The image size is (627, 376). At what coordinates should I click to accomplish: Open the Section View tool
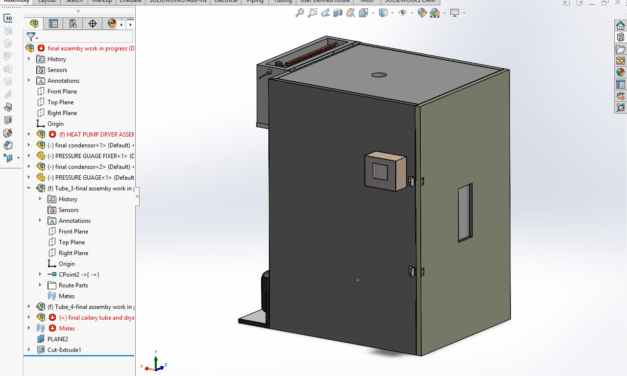click(x=338, y=13)
